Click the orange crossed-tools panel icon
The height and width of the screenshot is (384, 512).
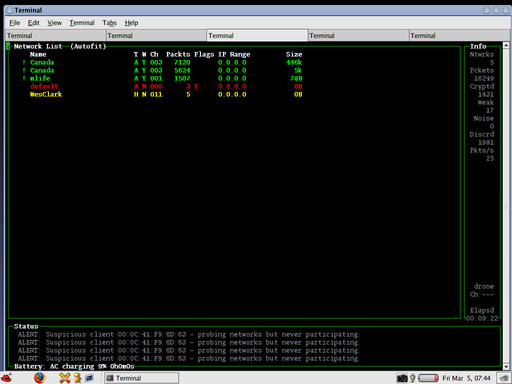pos(65,378)
